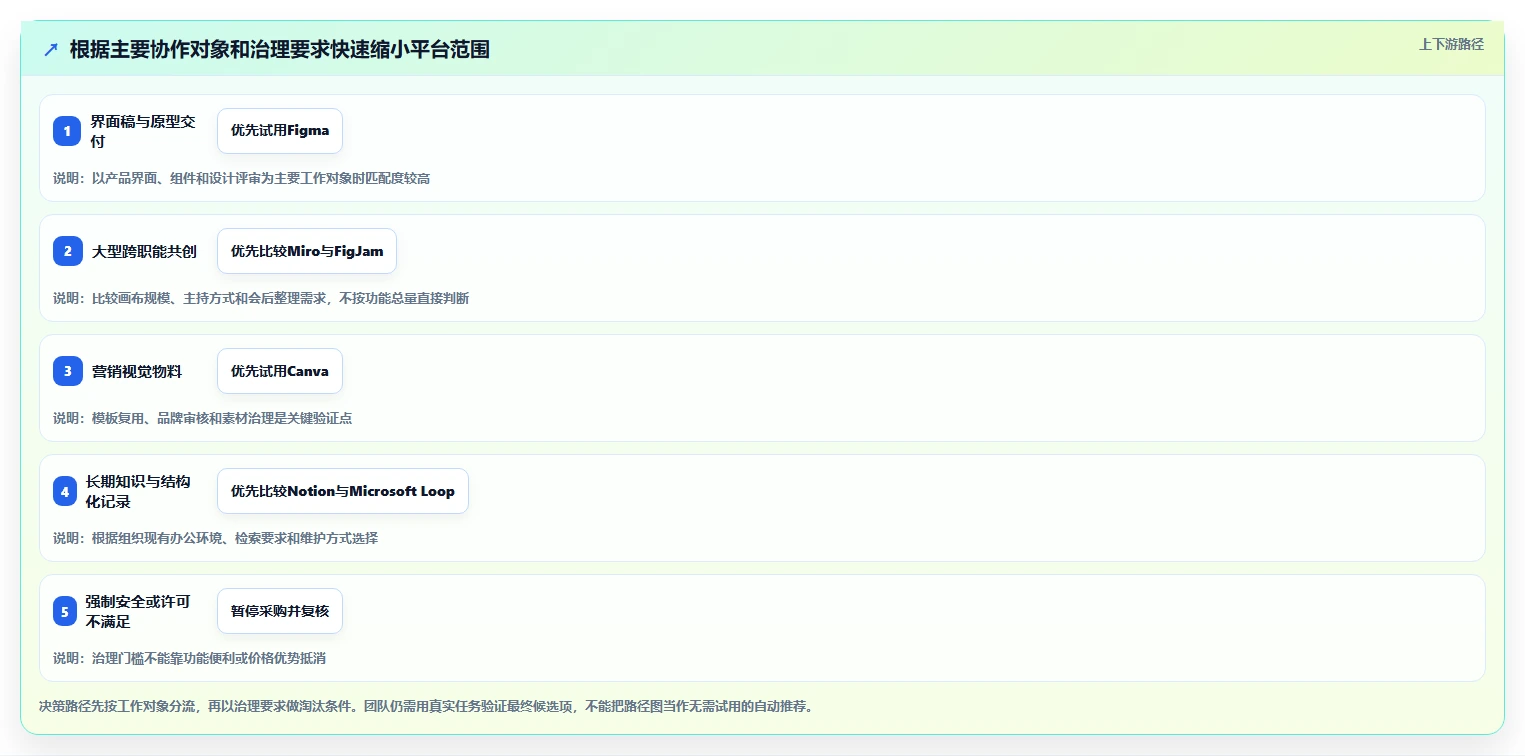Click the 大型跨职能共创 label
This screenshot has height=756, width=1525.
tap(144, 251)
